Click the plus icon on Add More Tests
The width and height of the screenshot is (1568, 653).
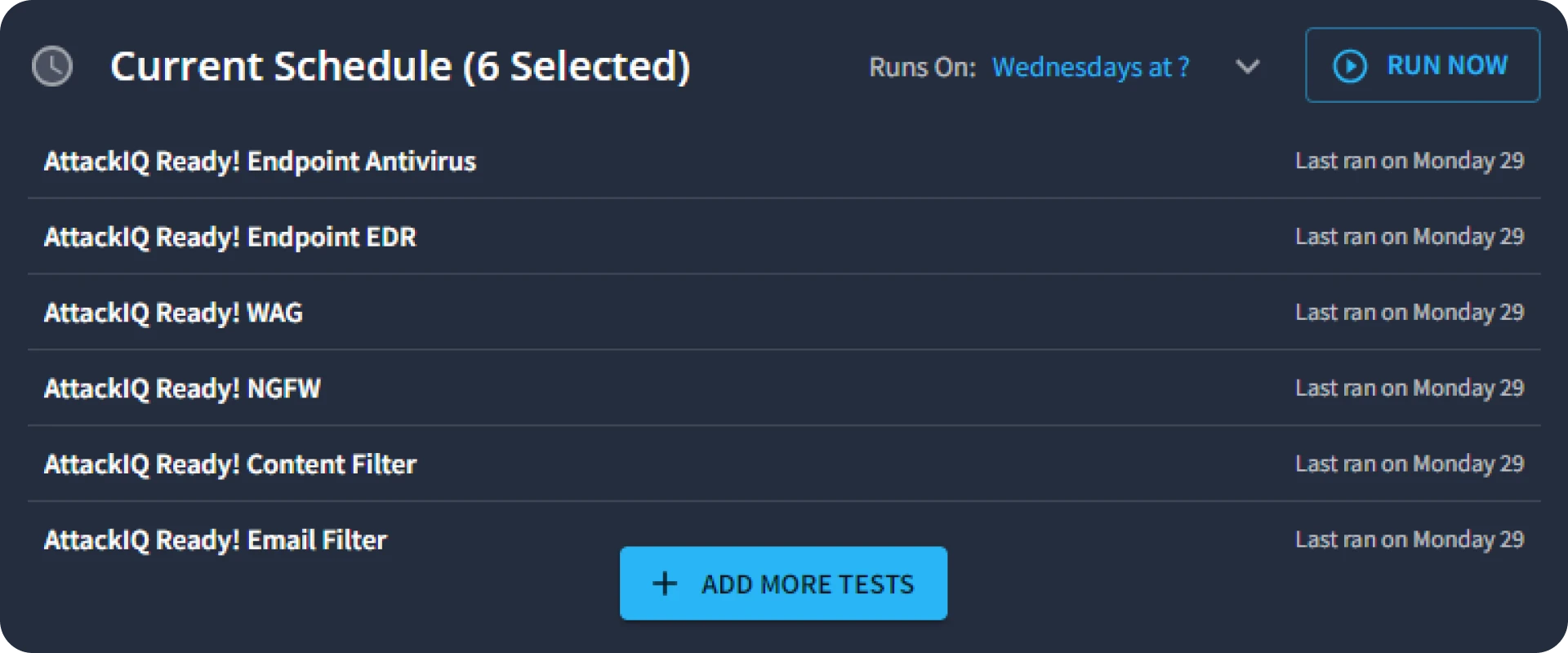[x=665, y=584]
